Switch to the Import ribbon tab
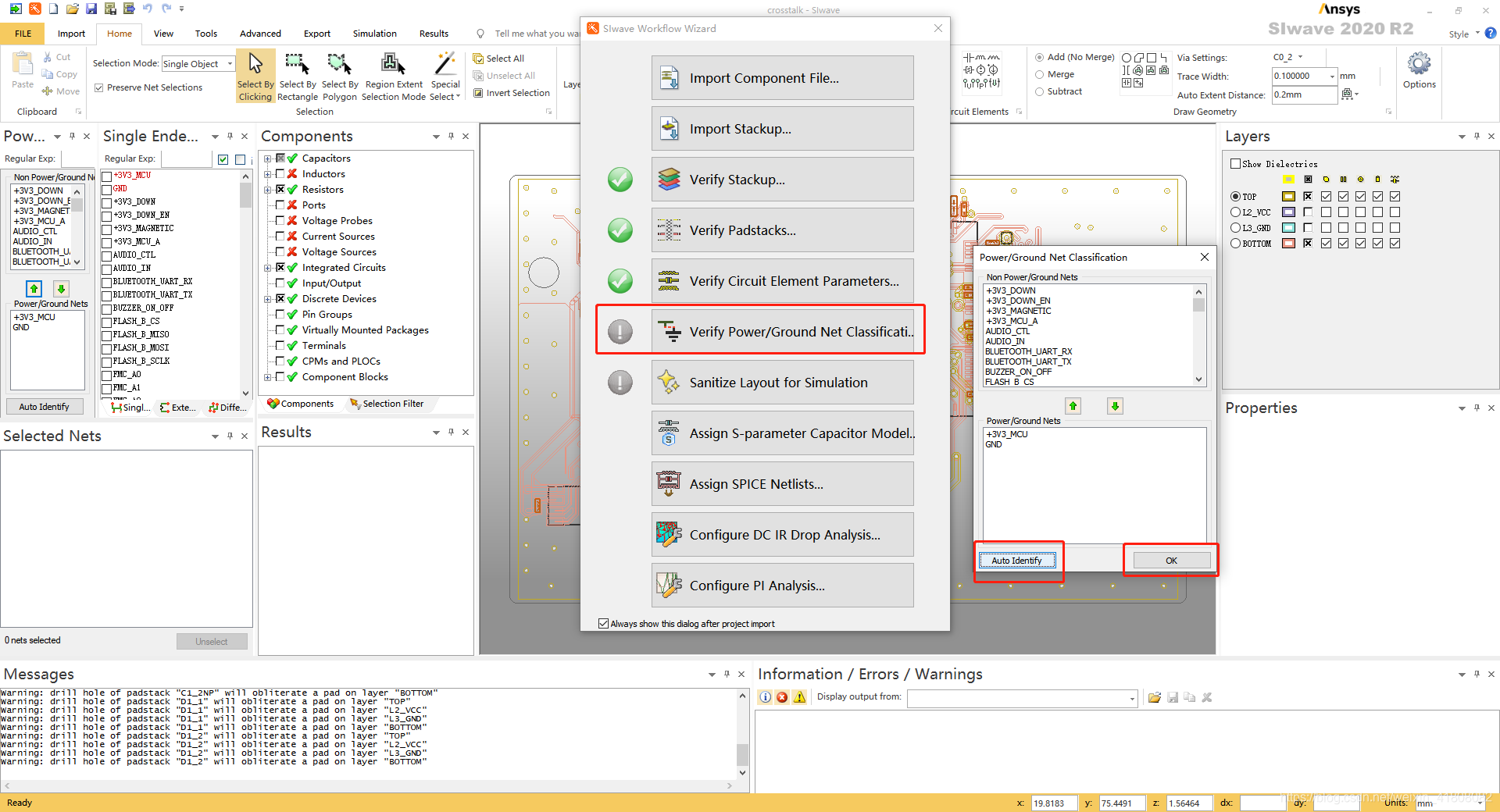The height and width of the screenshot is (812, 1500). [x=71, y=34]
